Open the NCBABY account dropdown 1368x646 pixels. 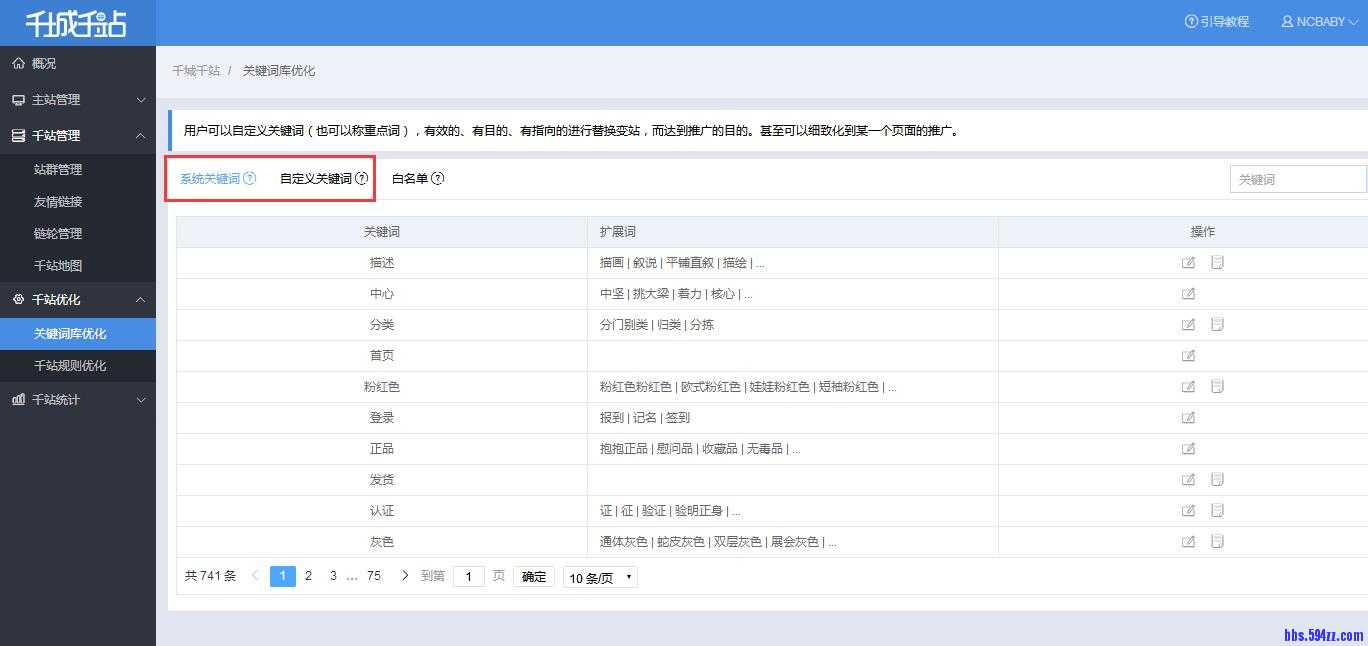pos(1320,20)
